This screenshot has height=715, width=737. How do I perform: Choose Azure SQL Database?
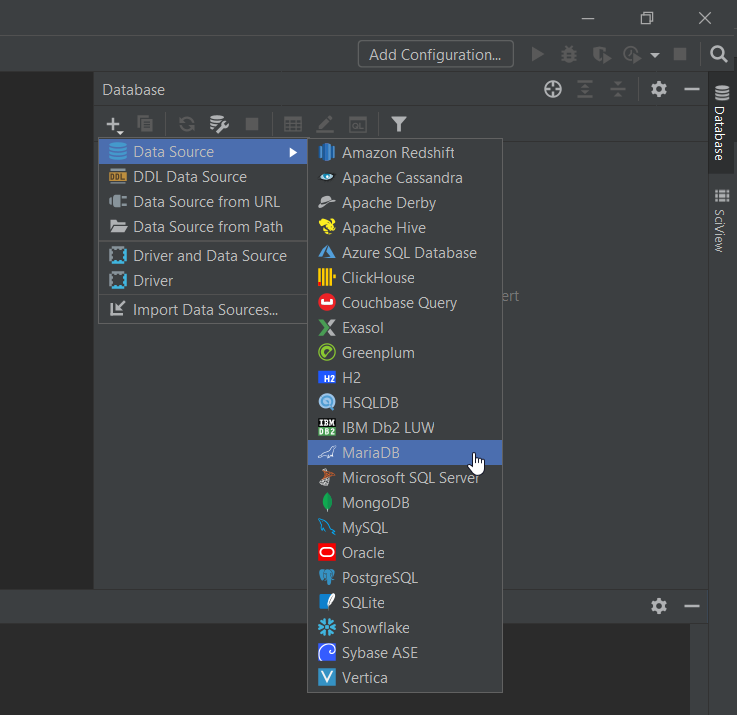tap(405, 253)
